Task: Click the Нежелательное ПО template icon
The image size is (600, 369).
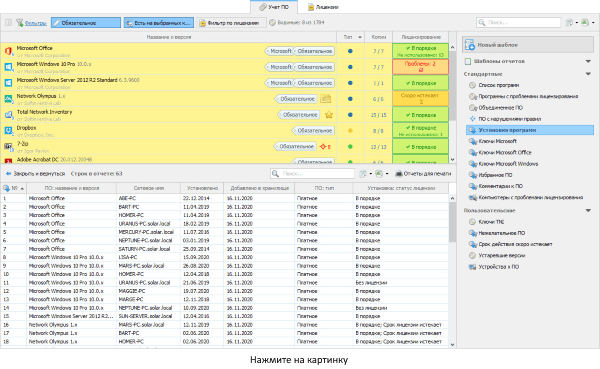Action: point(473,233)
